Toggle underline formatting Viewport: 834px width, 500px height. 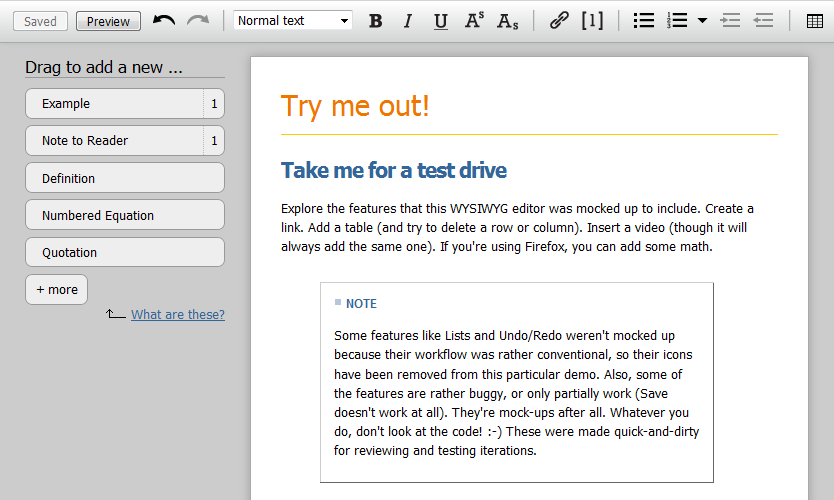(440, 21)
